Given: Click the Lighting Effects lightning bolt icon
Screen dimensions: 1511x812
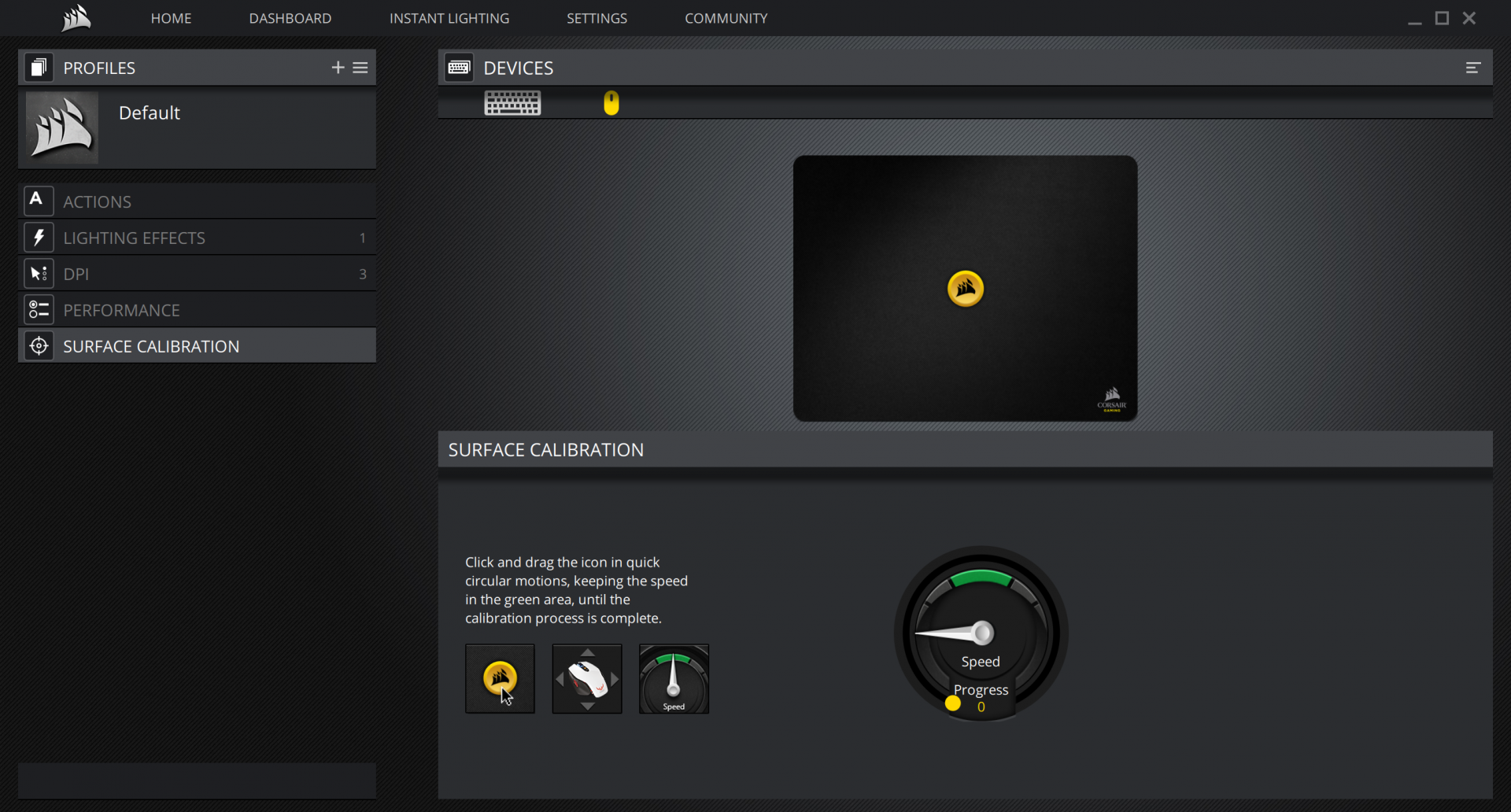Looking at the screenshot, I should pos(39,237).
